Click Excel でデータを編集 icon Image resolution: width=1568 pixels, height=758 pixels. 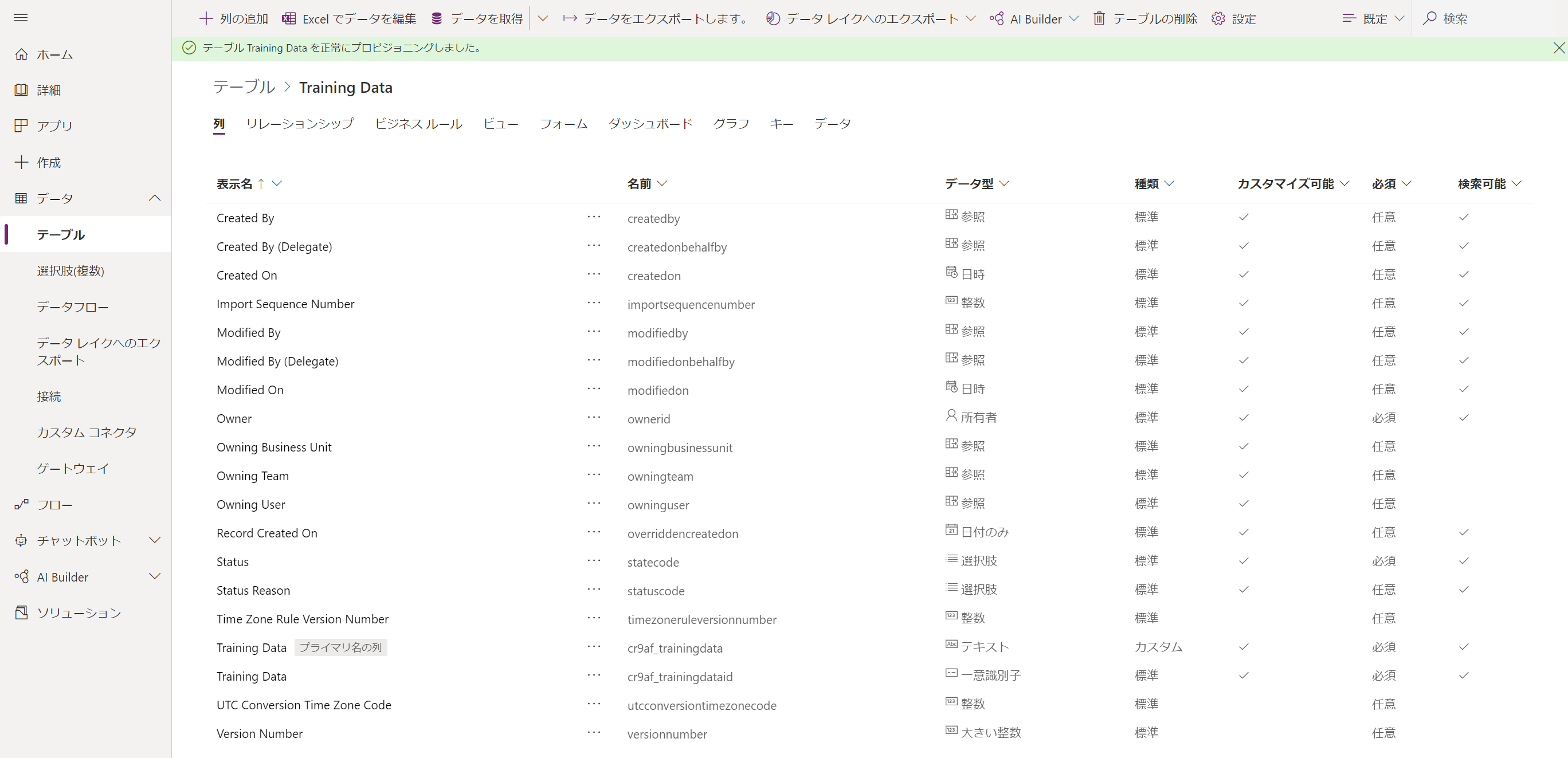point(289,19)
